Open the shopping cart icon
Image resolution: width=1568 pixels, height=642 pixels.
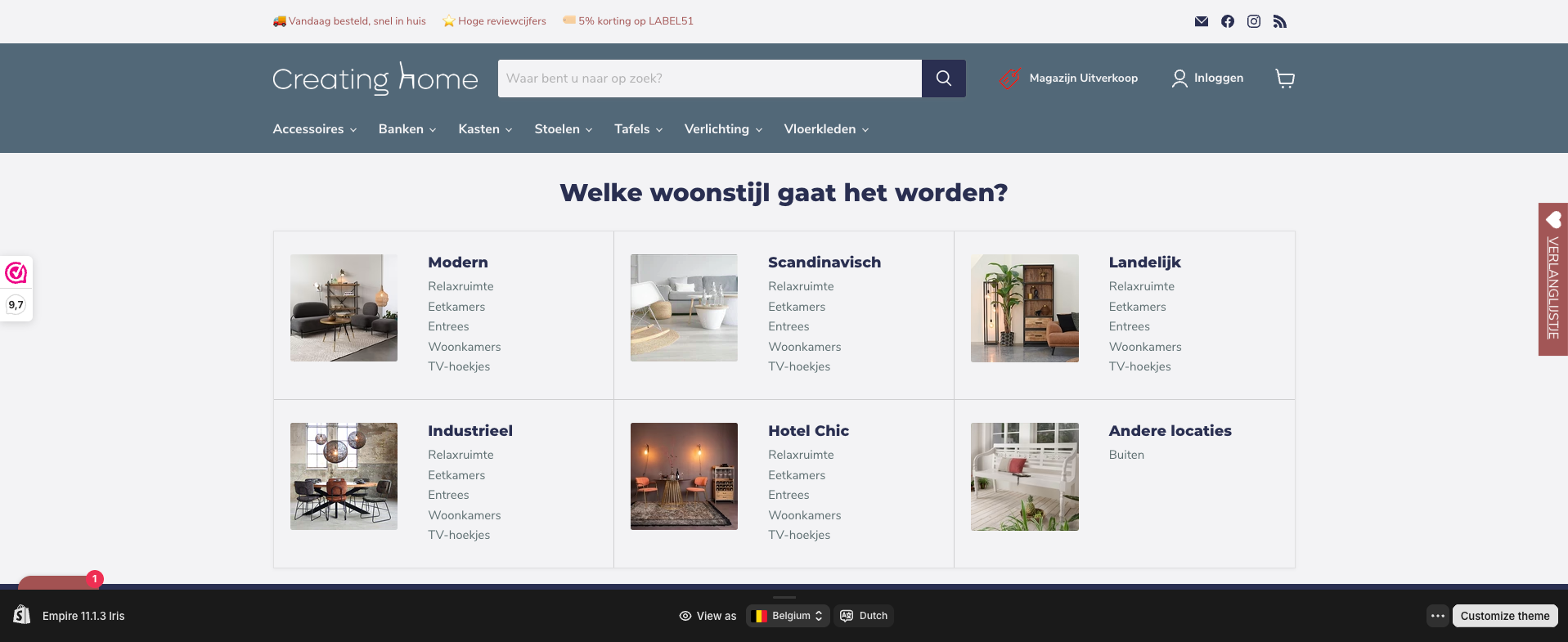point(1284,79)
